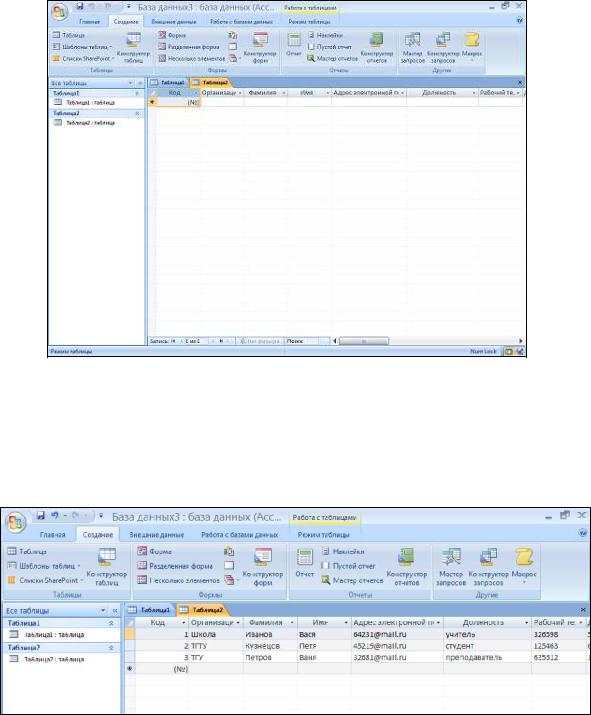The image size is (591, 715).
Task: Close Таблица2 document via X in records window
Action: coord(583,610)
